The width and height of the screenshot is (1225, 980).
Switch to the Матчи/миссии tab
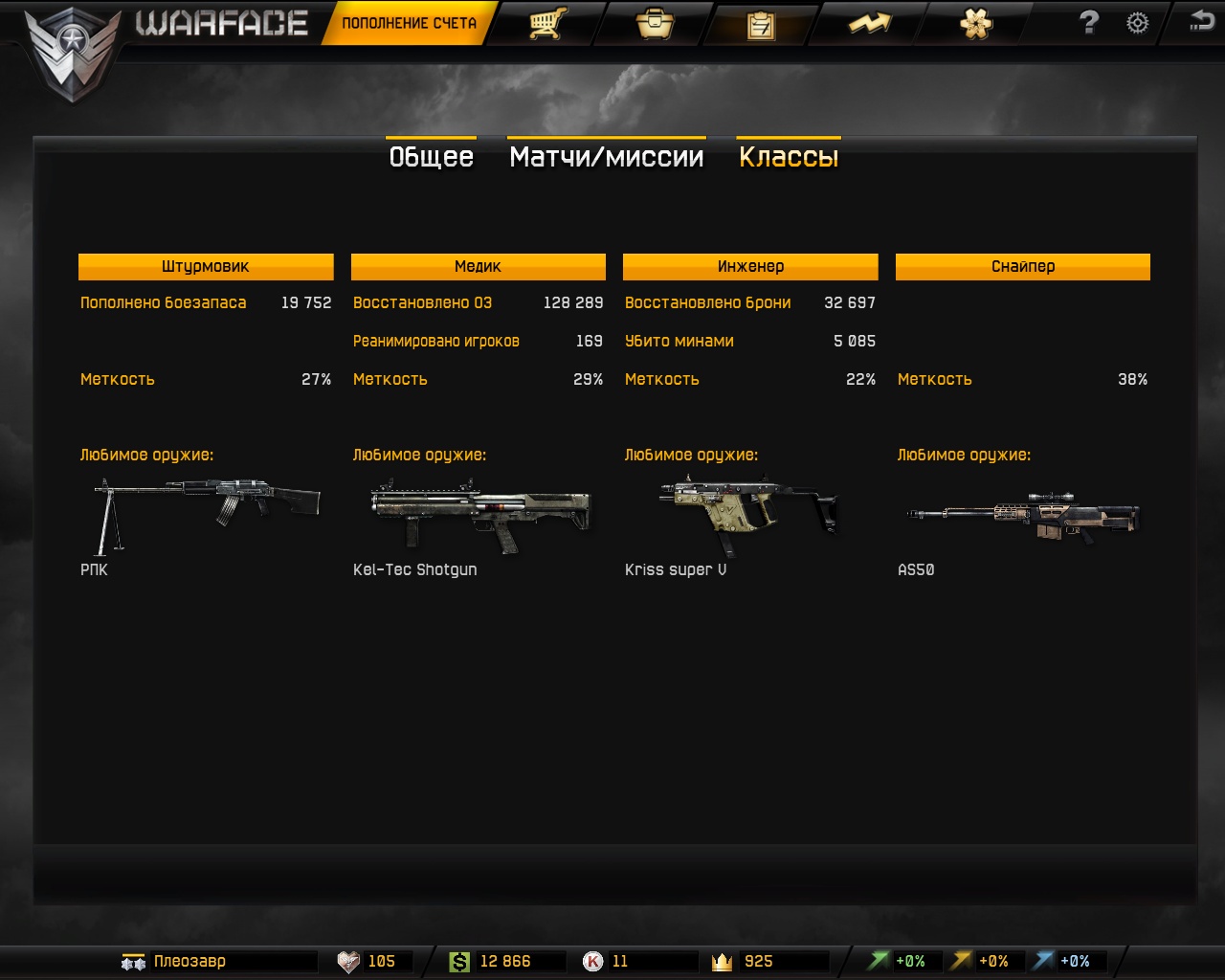pos(607,156)
